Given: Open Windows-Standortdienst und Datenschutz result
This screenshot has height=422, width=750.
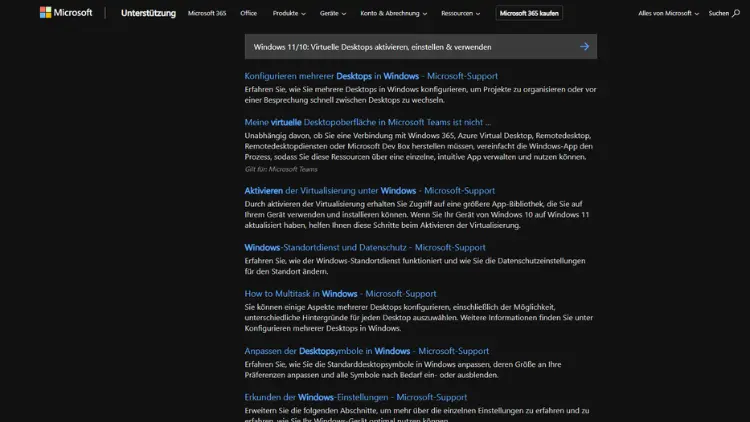Looking at the screenshot, I should [364, 247].
